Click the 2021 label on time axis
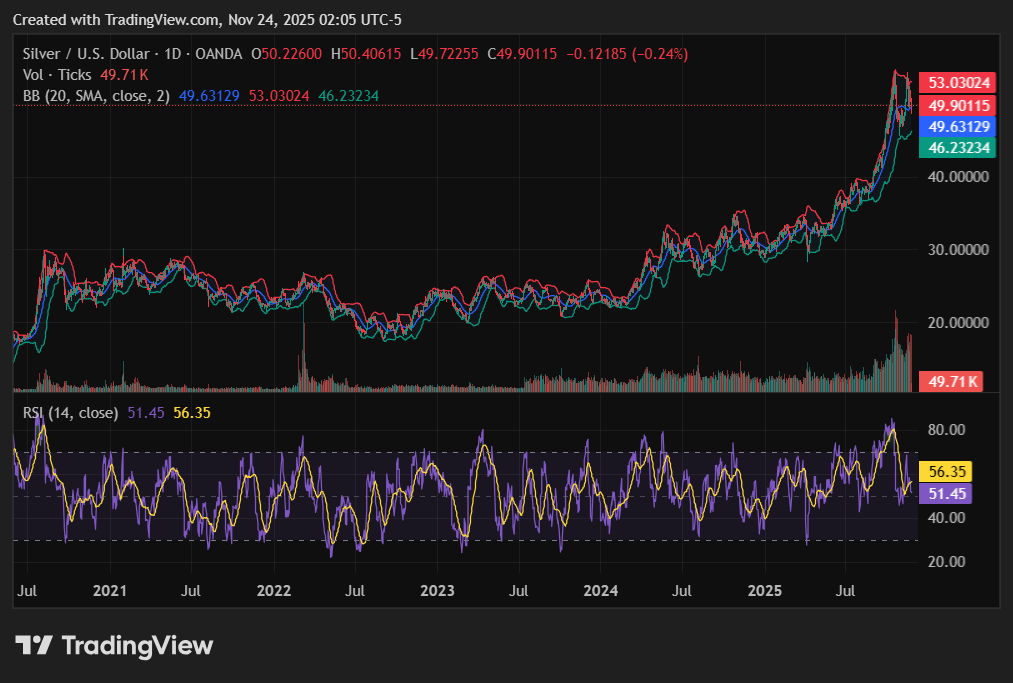 pyautogui.click(x=109, y=591)
